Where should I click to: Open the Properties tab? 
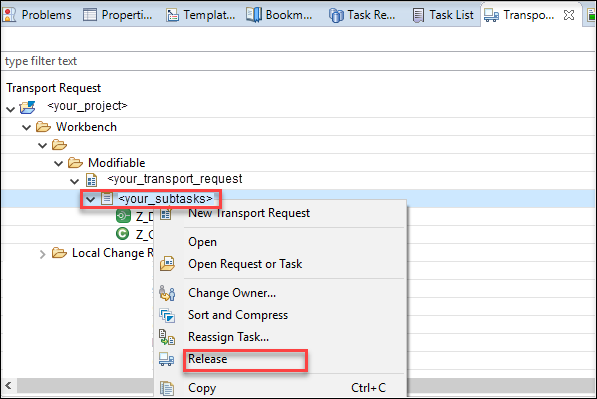pyautogui.click(x=118, y=15)
